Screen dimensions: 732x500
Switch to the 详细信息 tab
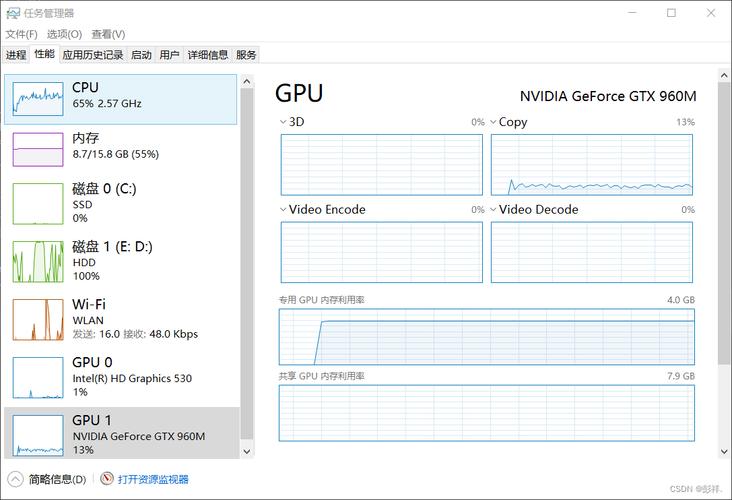point(208,55)
